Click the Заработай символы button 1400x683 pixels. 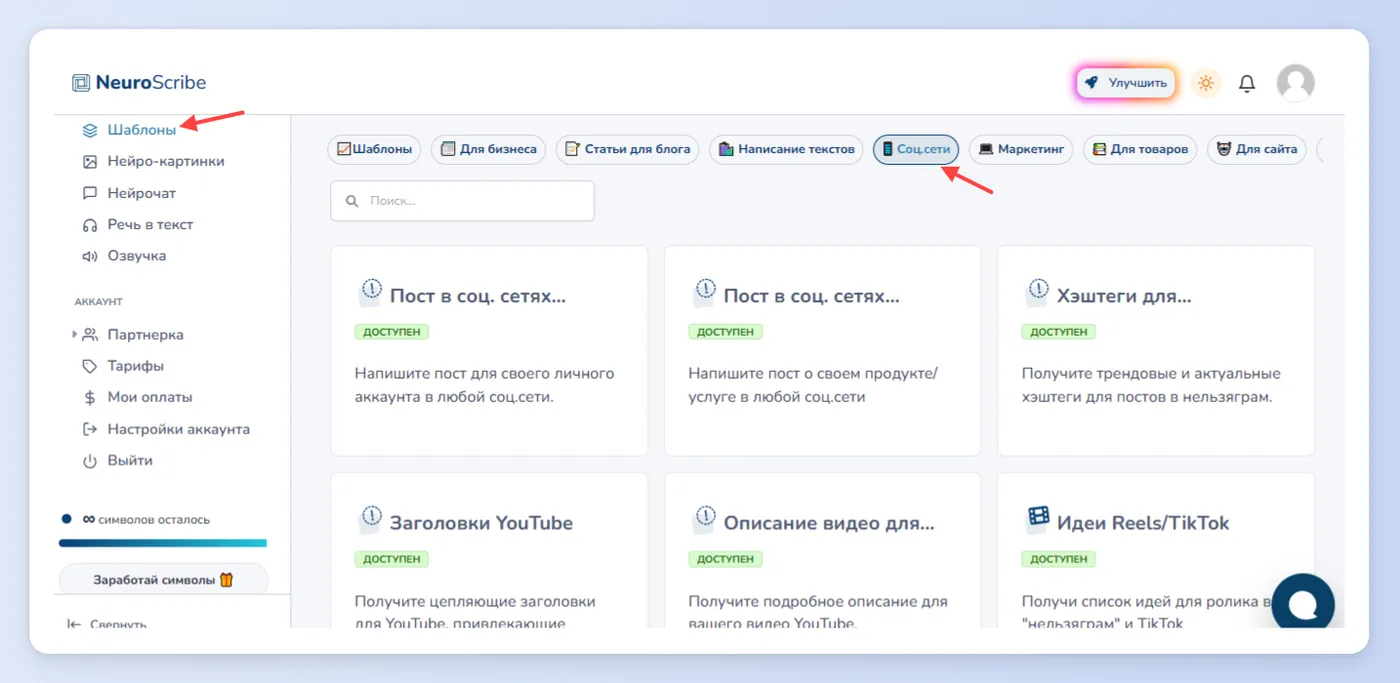(x=163, y=580)
